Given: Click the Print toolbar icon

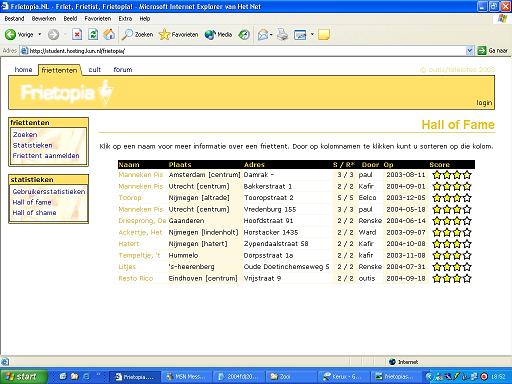Looking at the screenshot, I should pyautogui.click(x=283, y=34).
